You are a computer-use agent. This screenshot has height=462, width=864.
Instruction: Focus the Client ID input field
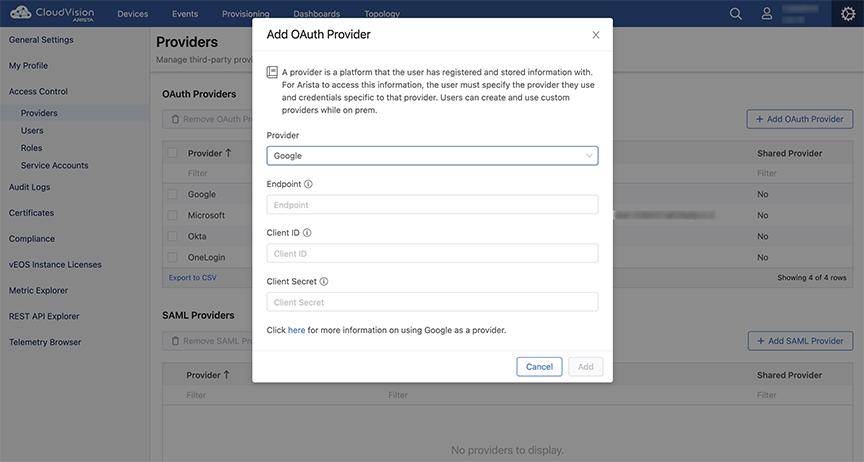[433, 254]
